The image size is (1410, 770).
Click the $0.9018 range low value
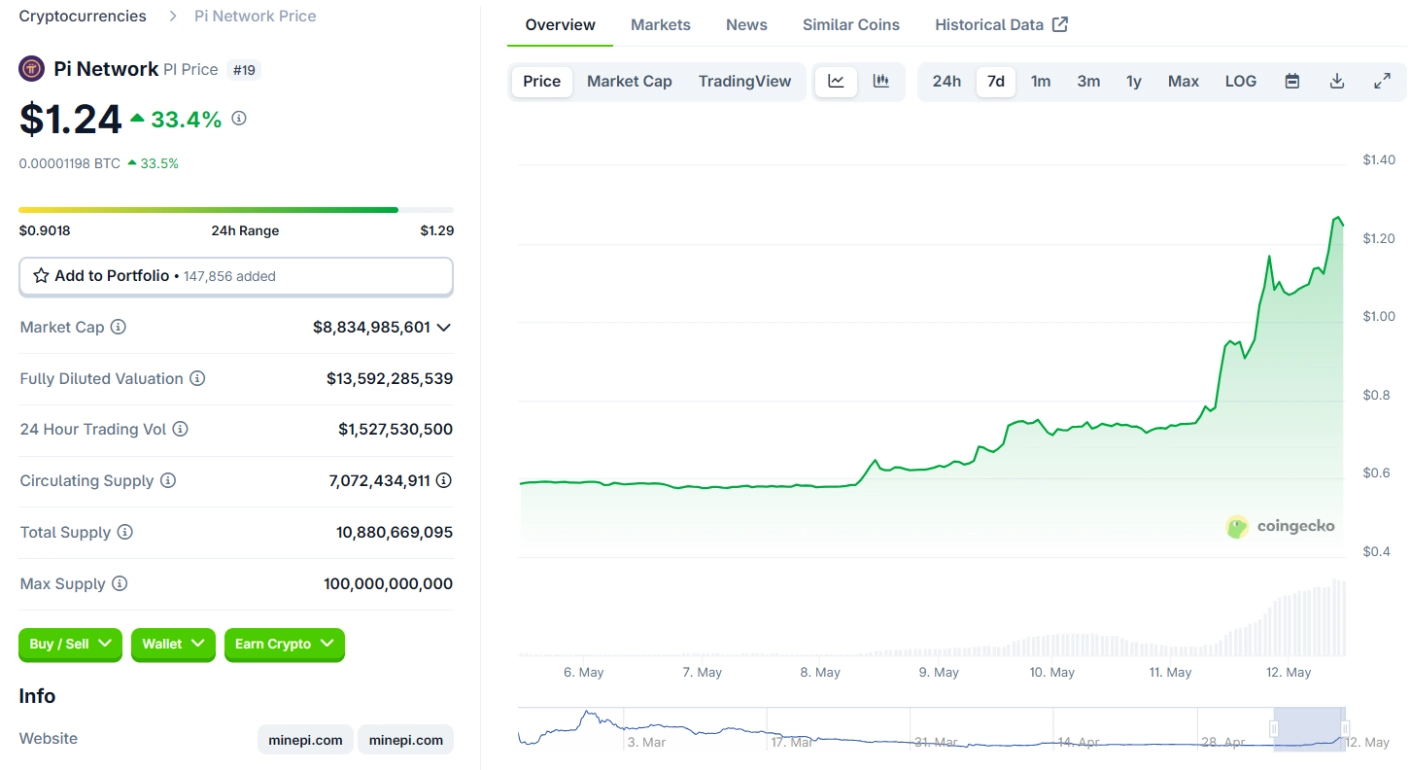tap(45, 230)
